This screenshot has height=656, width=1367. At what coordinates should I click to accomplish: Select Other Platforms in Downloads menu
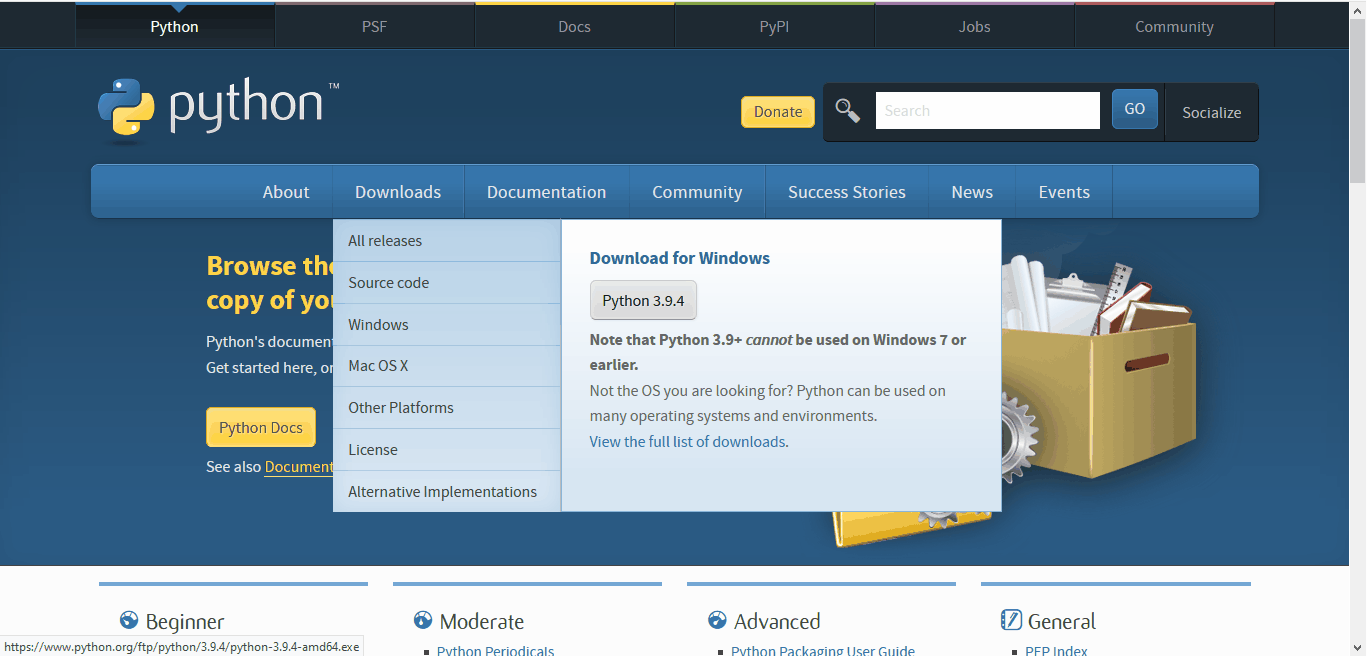[x=447, y=408]
